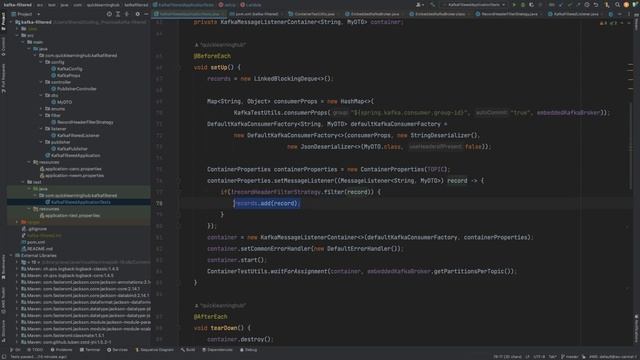This screenshot has width=640, height=360.
Task: Fold the setUp method at gutter
Action: (x=179, y=67)
